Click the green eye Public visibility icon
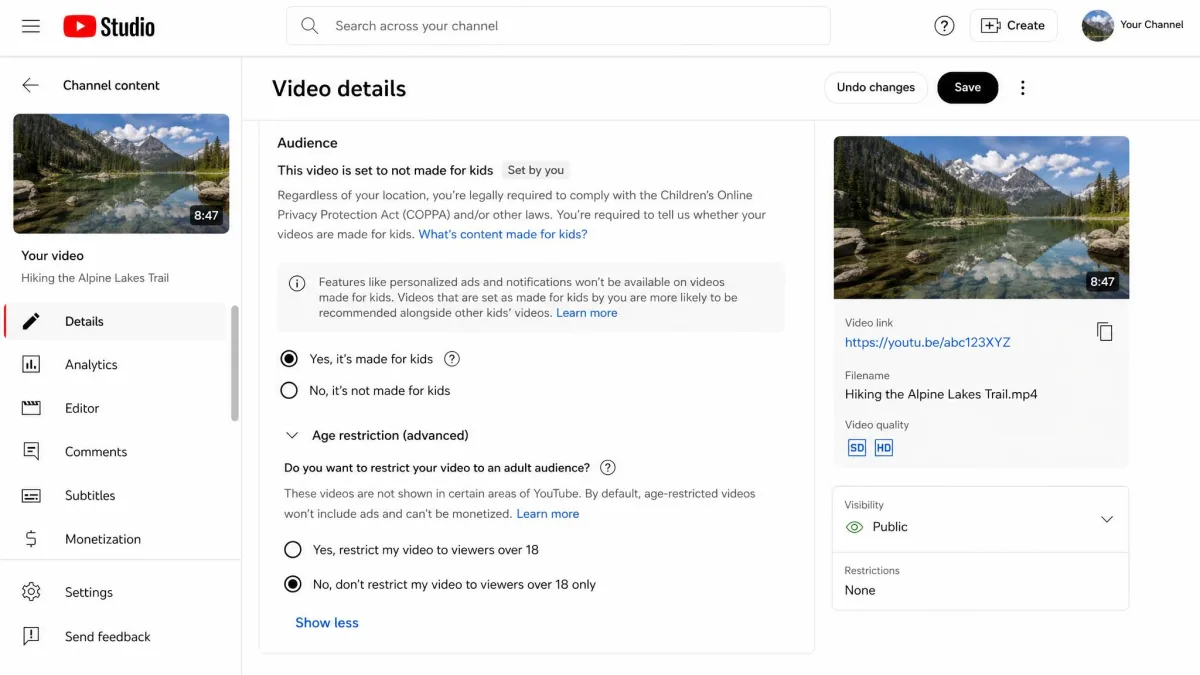The image size is (1200, 675). pyautogui.click(x=854, y=527)
